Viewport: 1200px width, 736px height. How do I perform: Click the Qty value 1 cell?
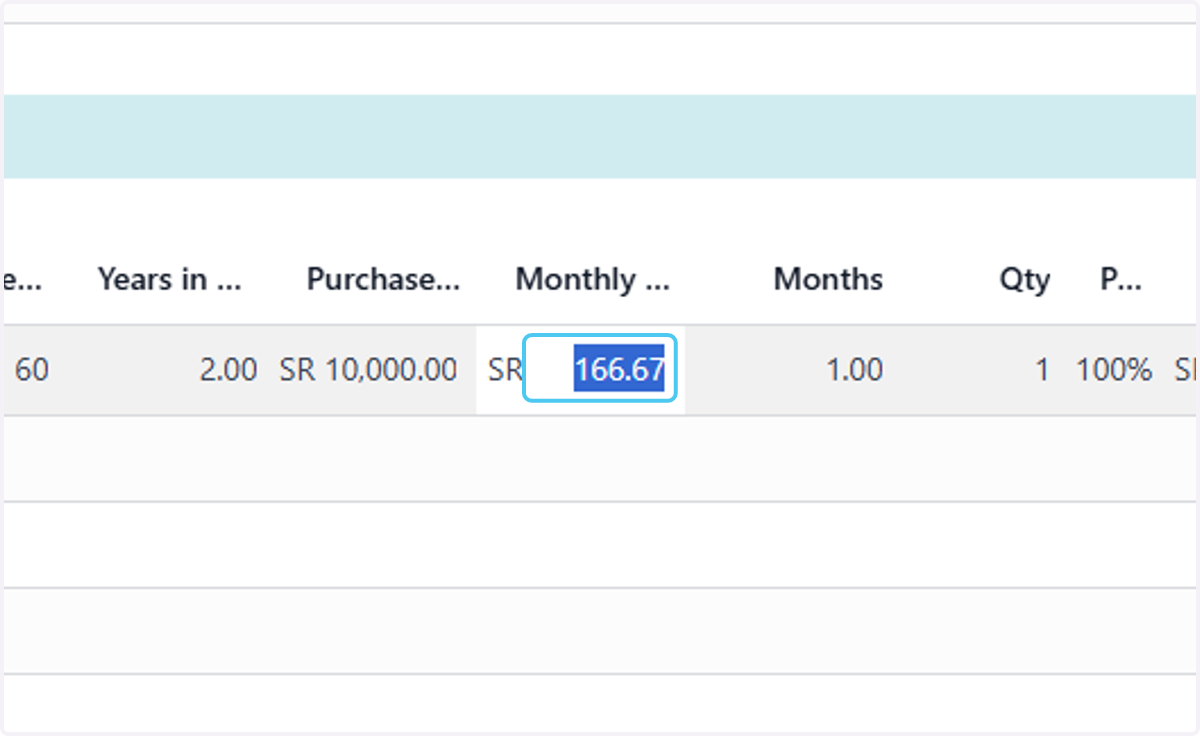(x=1042, y=370)
